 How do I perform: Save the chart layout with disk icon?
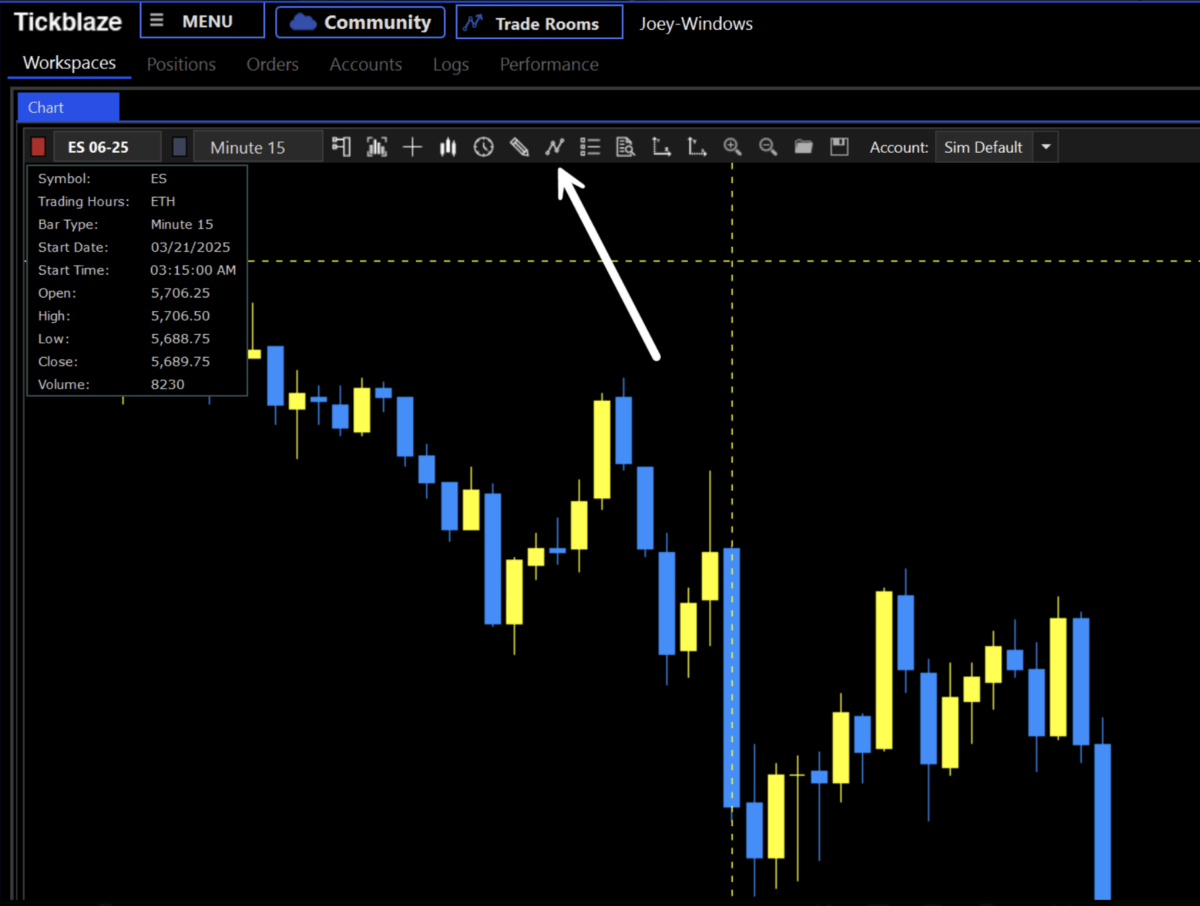click(839, 146)
